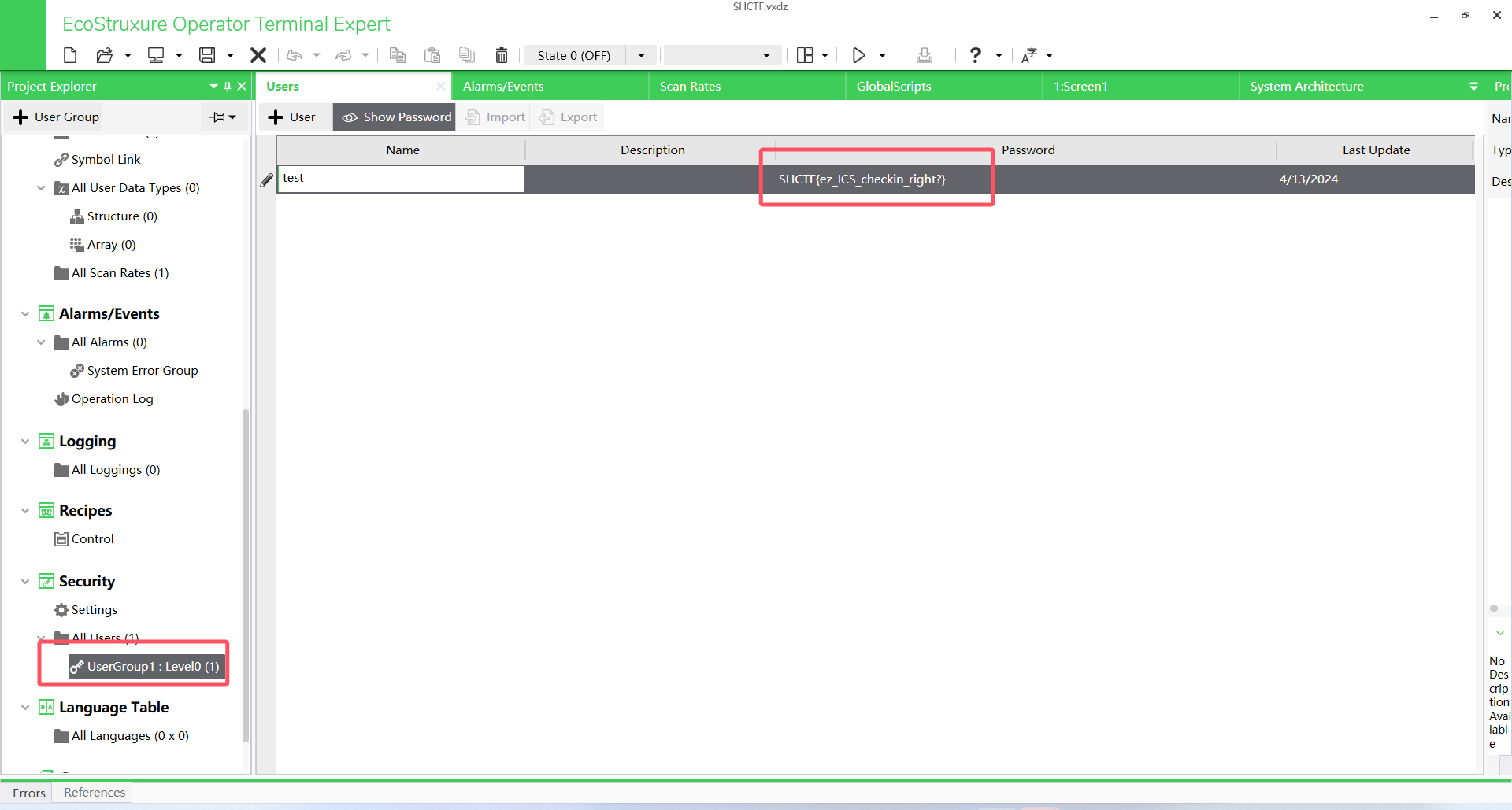
Task: Click the Import button
Action: coord(495,117)
